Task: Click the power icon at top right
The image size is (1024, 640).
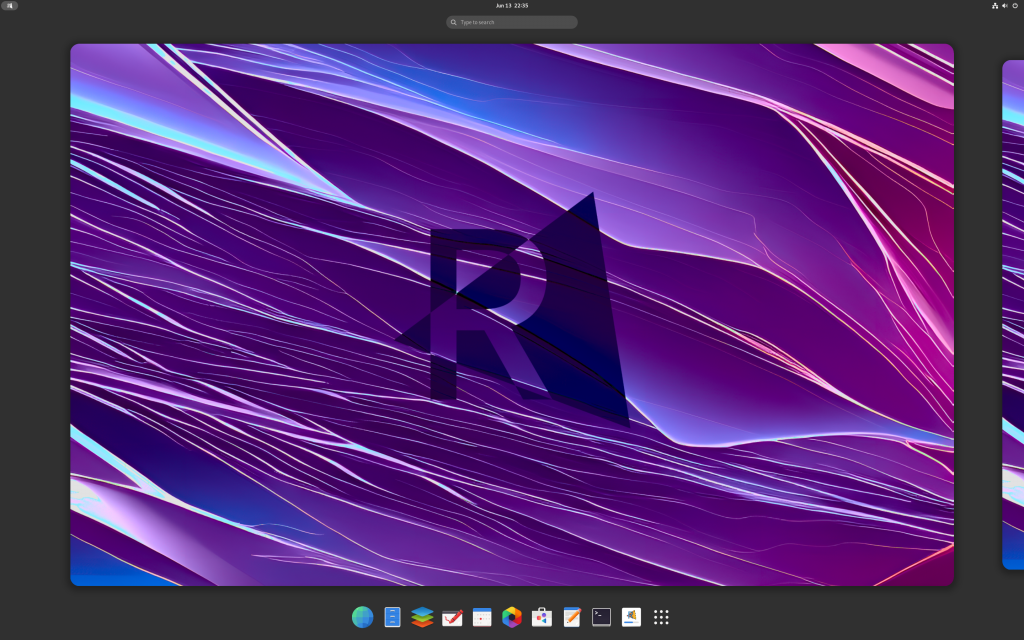Action: 1015,6
